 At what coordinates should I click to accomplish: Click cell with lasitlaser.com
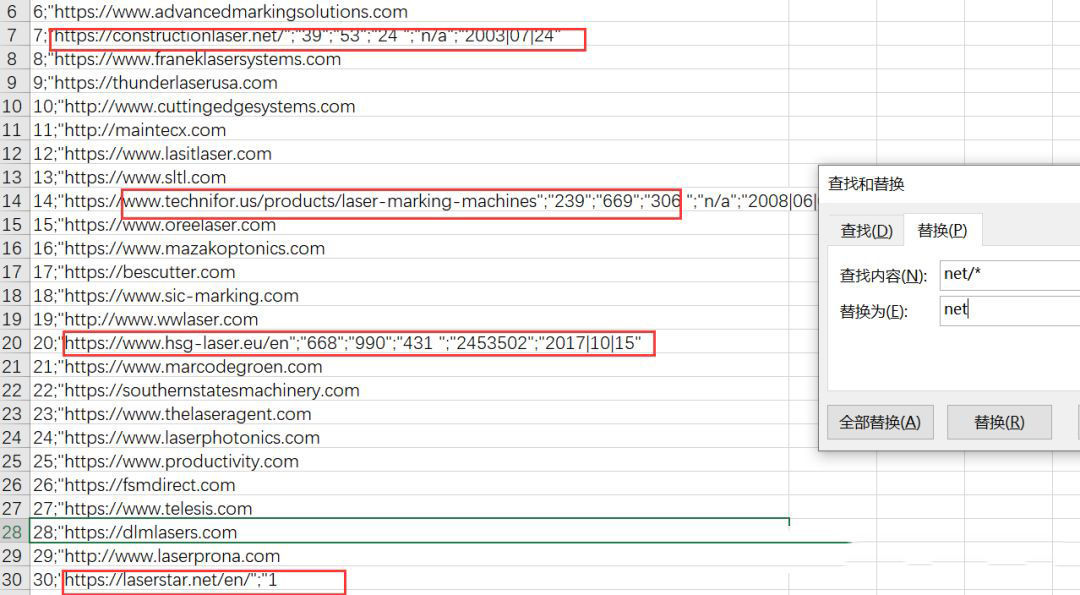[410, 153]
